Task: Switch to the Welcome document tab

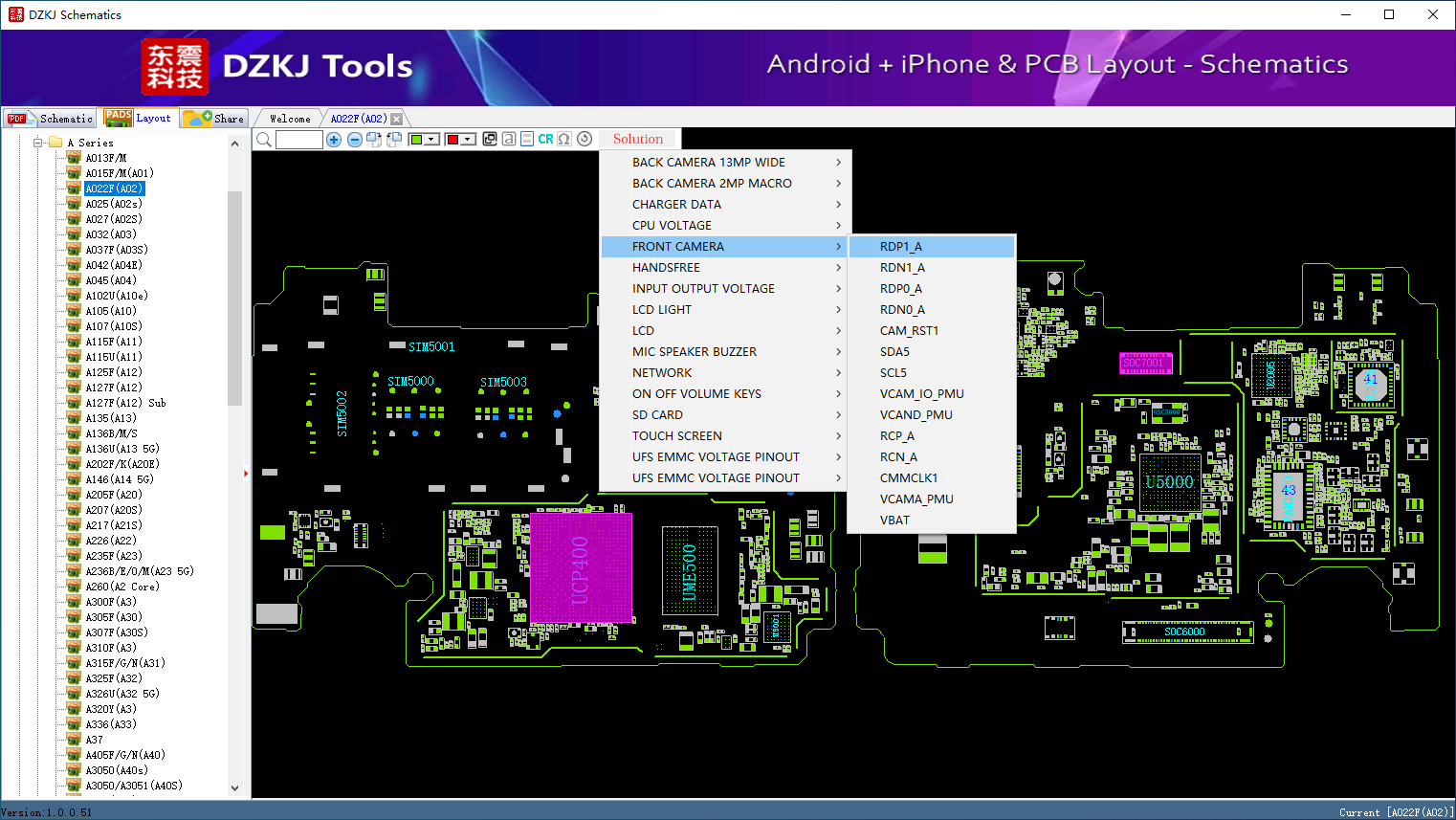Action: pos(290,119)
